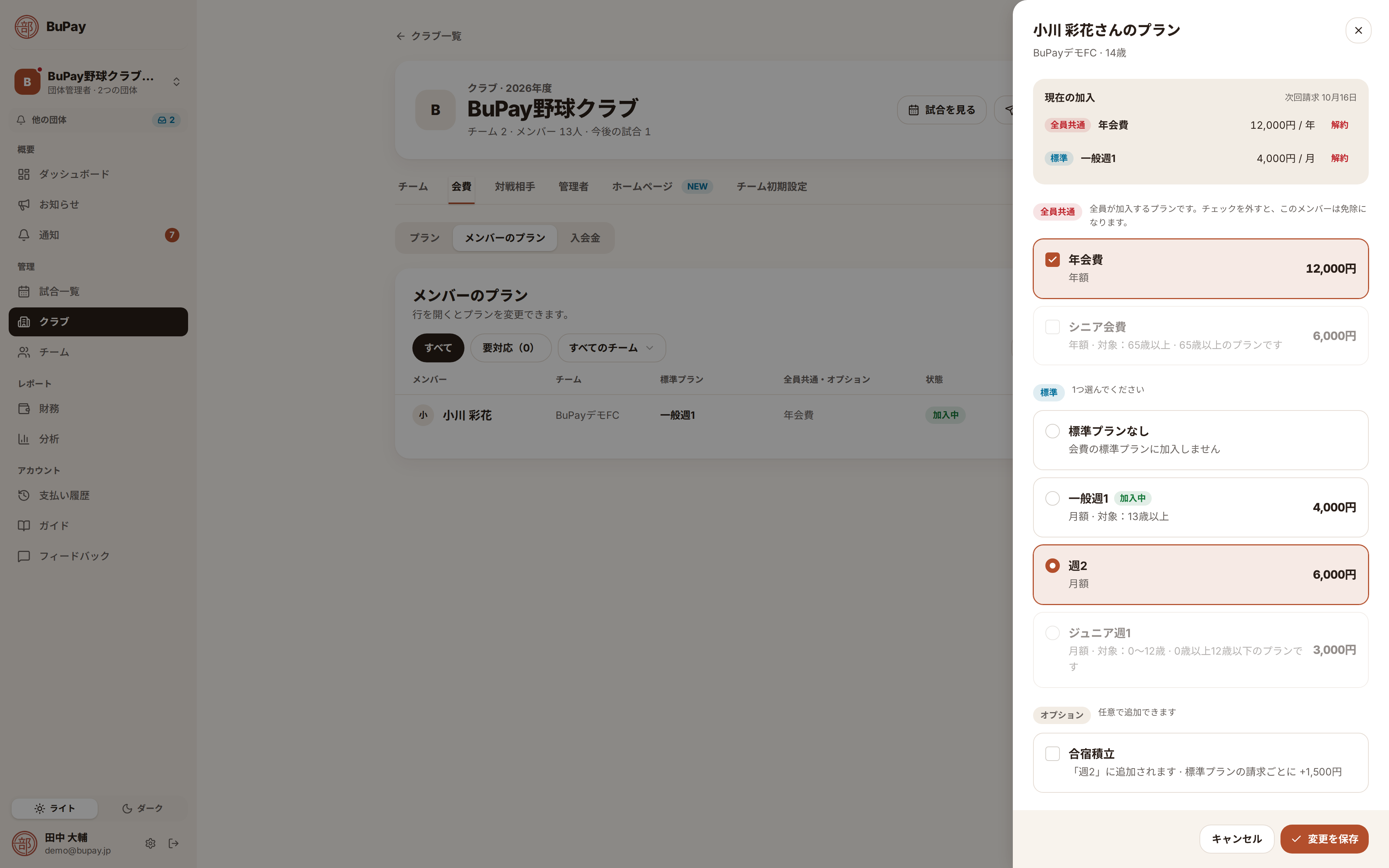The width and height of the screenshot is (1389, 868).
Task: Click the 他の団体 bell icon
Action: [x=21, y=120]
